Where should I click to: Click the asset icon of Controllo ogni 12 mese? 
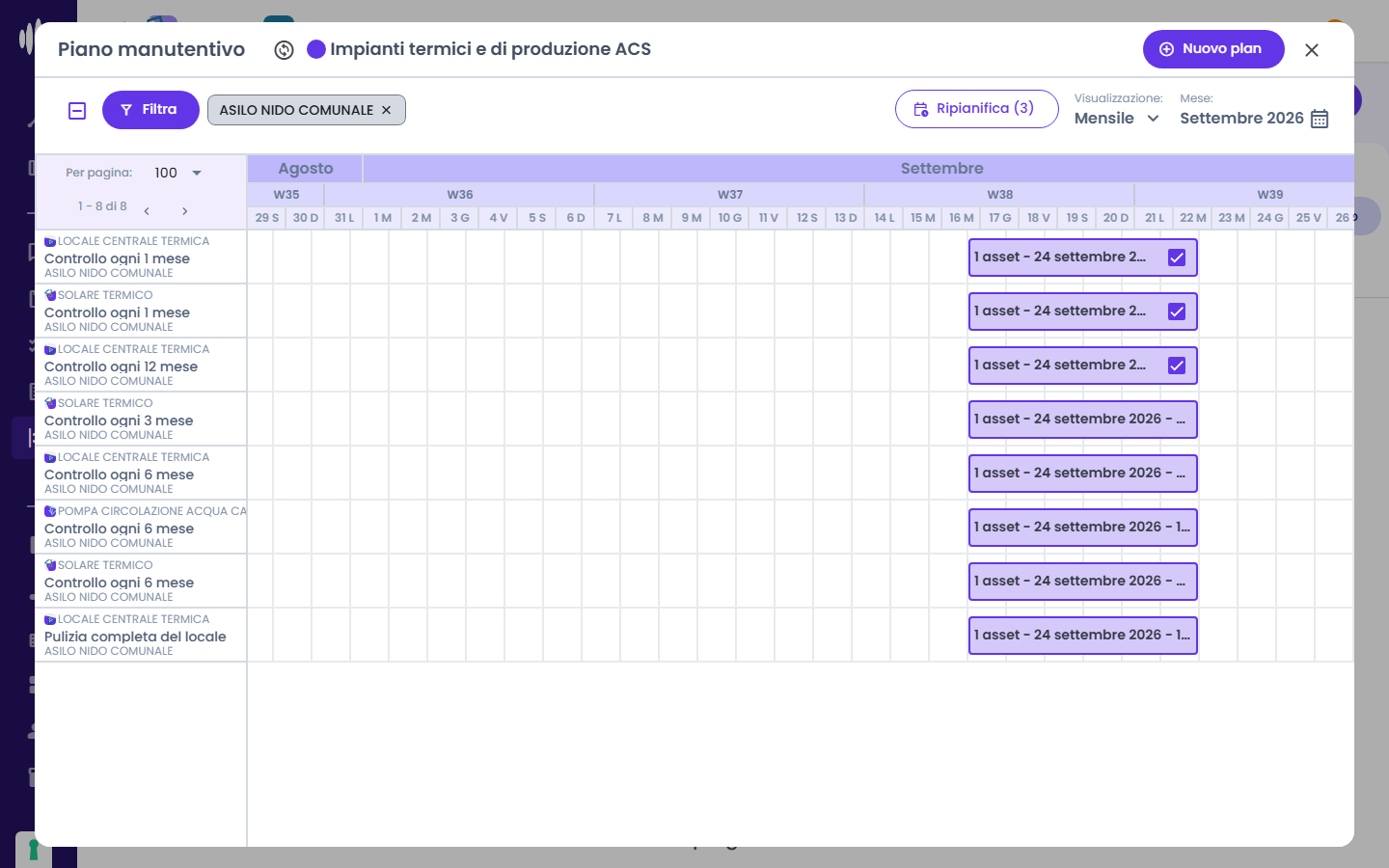[50, 350]
